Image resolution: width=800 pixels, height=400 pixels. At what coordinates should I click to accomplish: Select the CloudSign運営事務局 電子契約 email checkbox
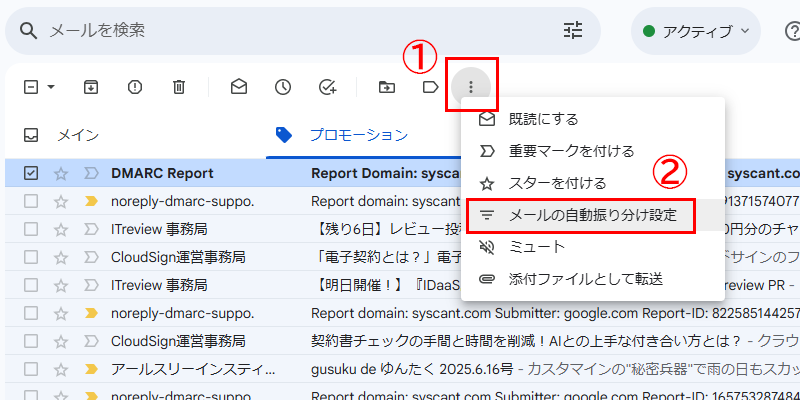click(31, 257)
